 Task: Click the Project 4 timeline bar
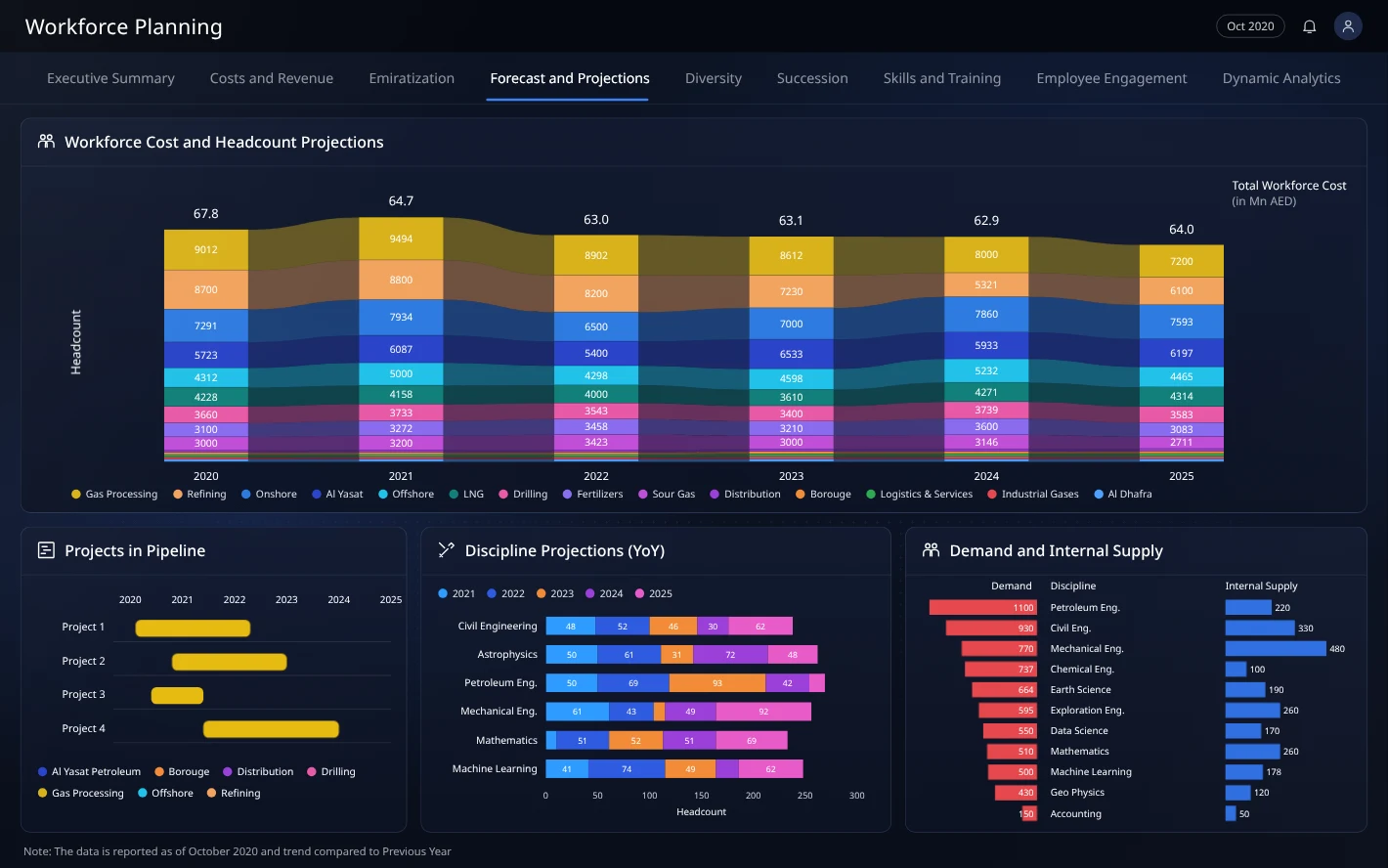tap(271, 729)
